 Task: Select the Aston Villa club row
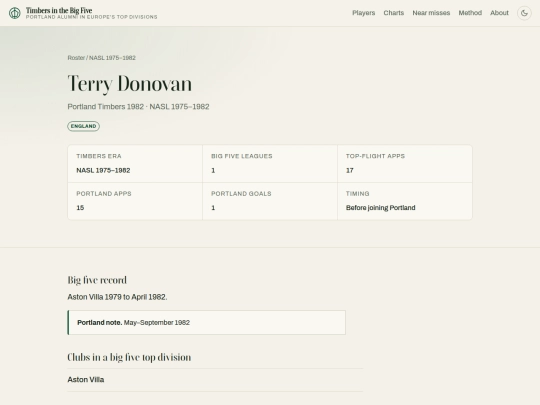point(215,380)
